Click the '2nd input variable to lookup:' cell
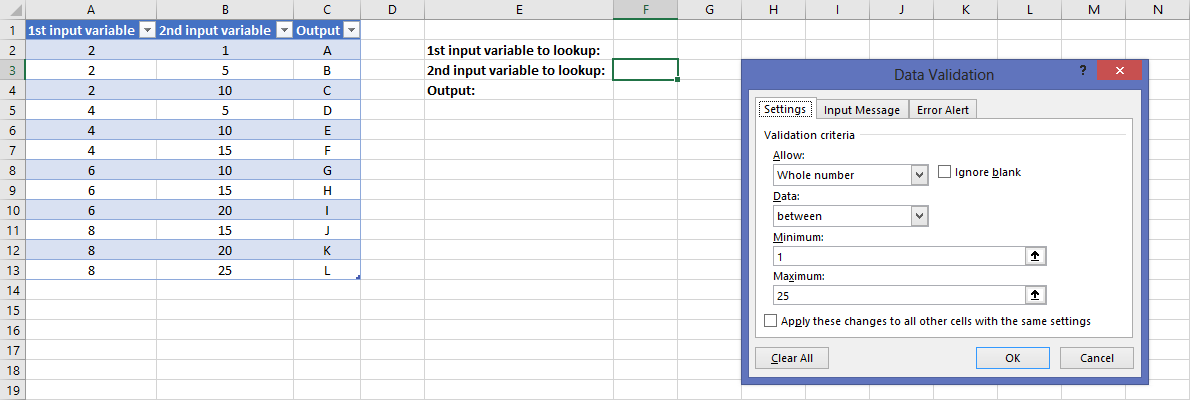Screen dimensions: 1190x400 519,70
